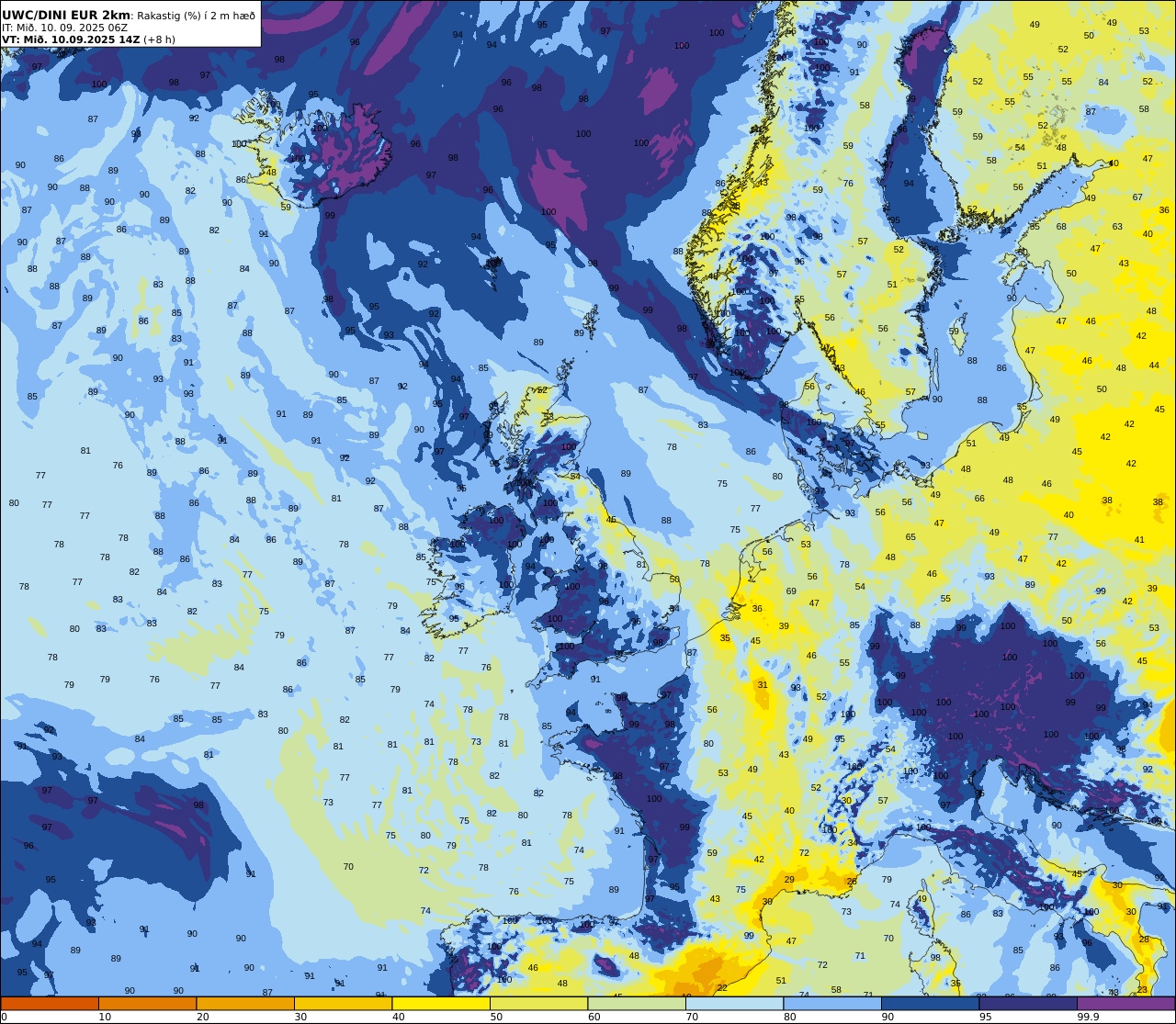Click the '40' tick label on the color scale
The image size is (1176, 1024).
(x=399, y=1017)
